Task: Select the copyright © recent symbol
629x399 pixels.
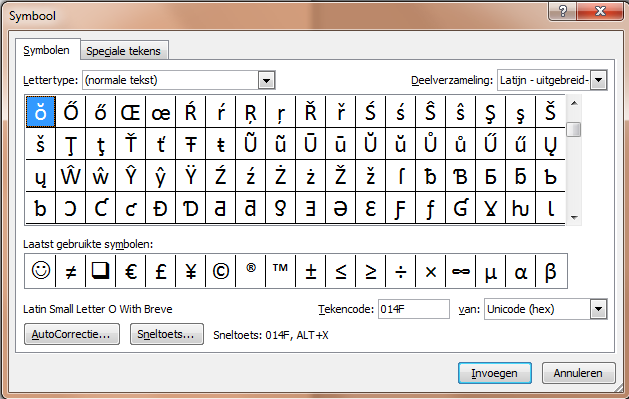Action: [x=221, y=271]
